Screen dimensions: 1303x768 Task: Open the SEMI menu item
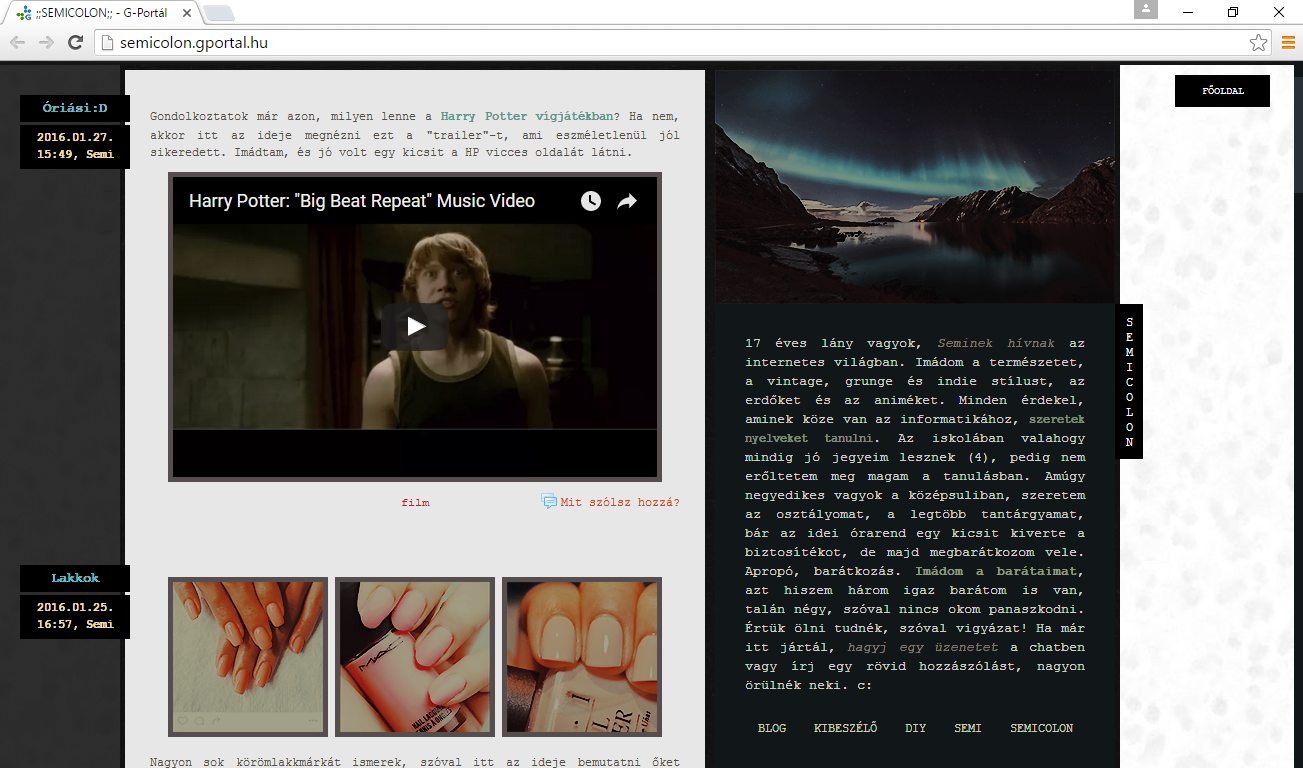(x=967, y=728)
